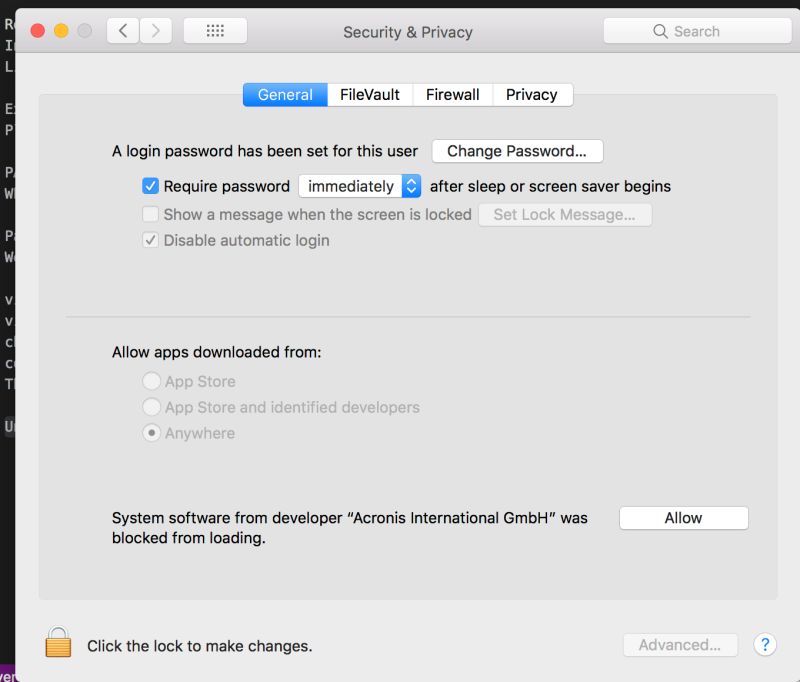The width and height of the screenshot is (800, 682).
Task: Open the help question mark button
Action: tap(765, 645)
